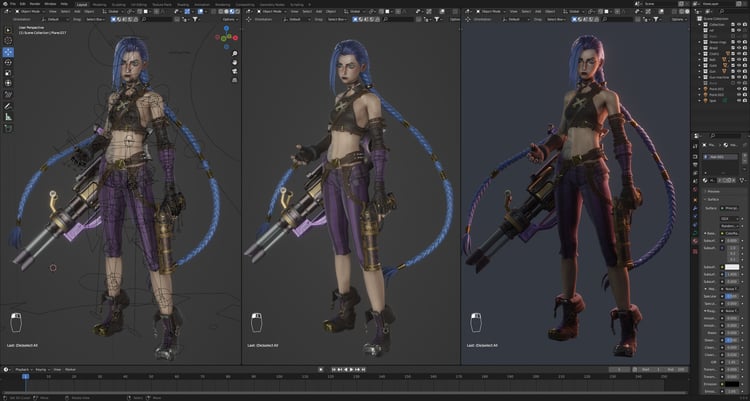The width and height of the screenshot is (750, 401).
Task: Select the Transform tool in left toolbar
Action: tap(8, 83)
